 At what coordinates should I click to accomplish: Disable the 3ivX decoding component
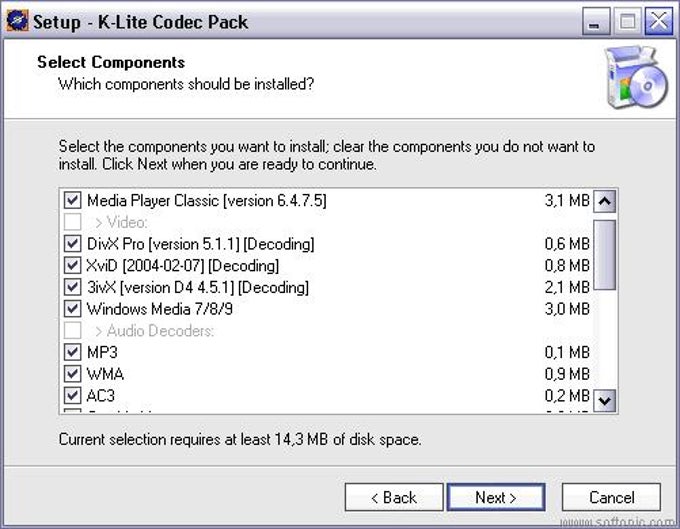point(72,287)
